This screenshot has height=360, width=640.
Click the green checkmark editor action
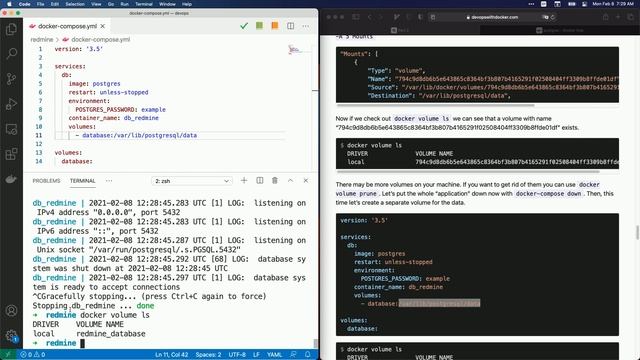244,26
